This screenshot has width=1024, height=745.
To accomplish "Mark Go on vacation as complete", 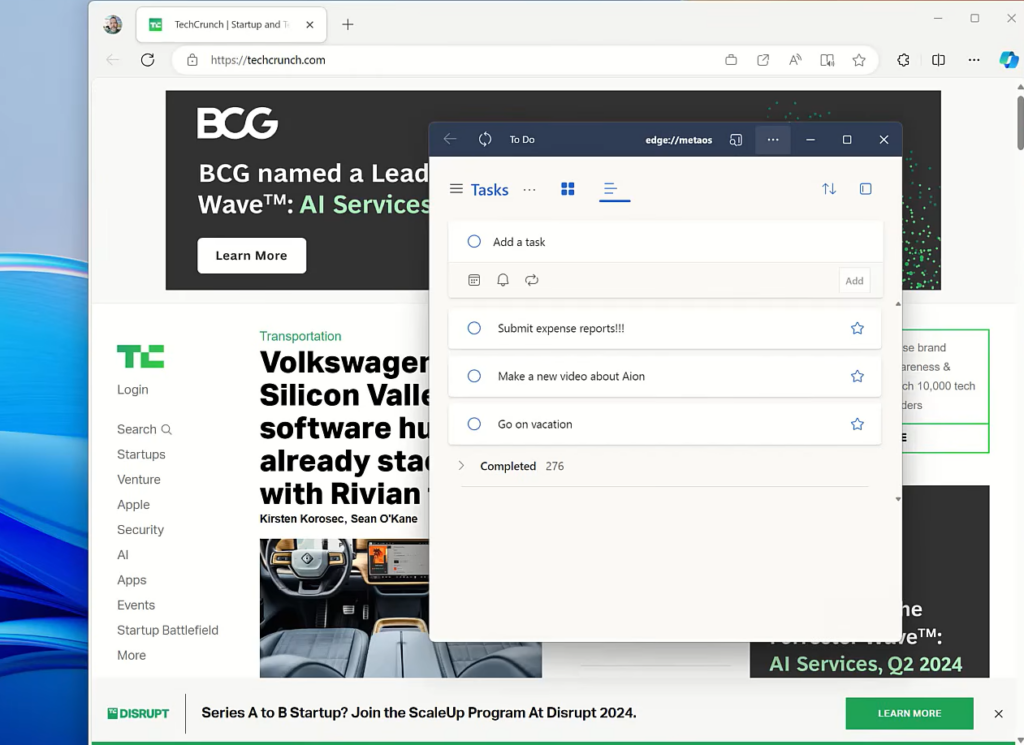I will (474, 424).
